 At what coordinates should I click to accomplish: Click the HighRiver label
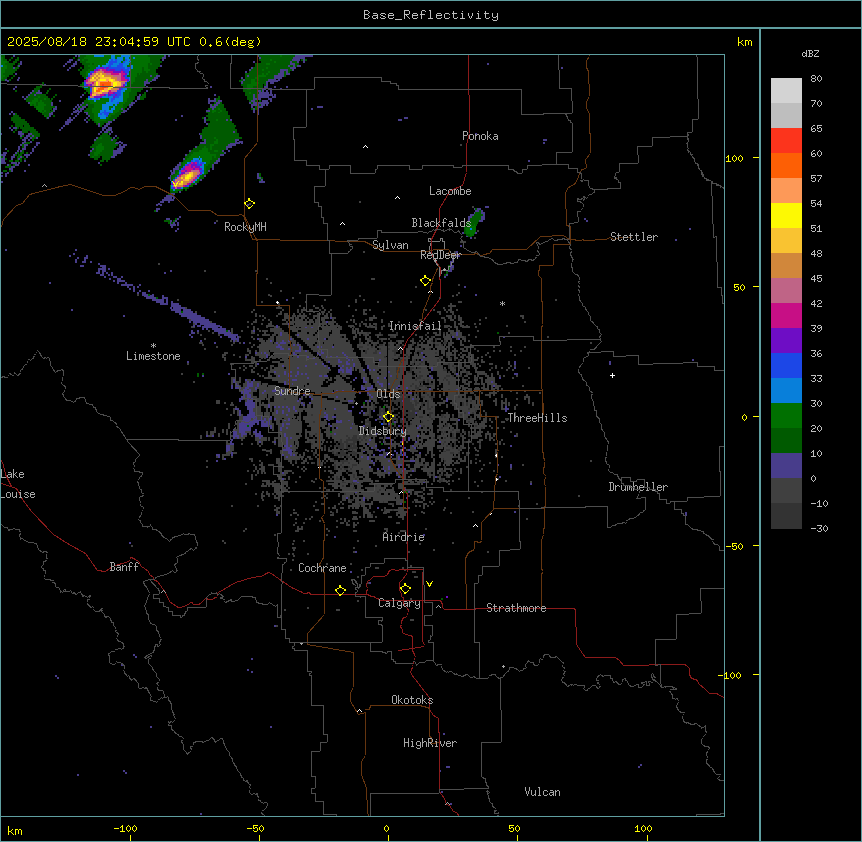(x=430, y=743)
